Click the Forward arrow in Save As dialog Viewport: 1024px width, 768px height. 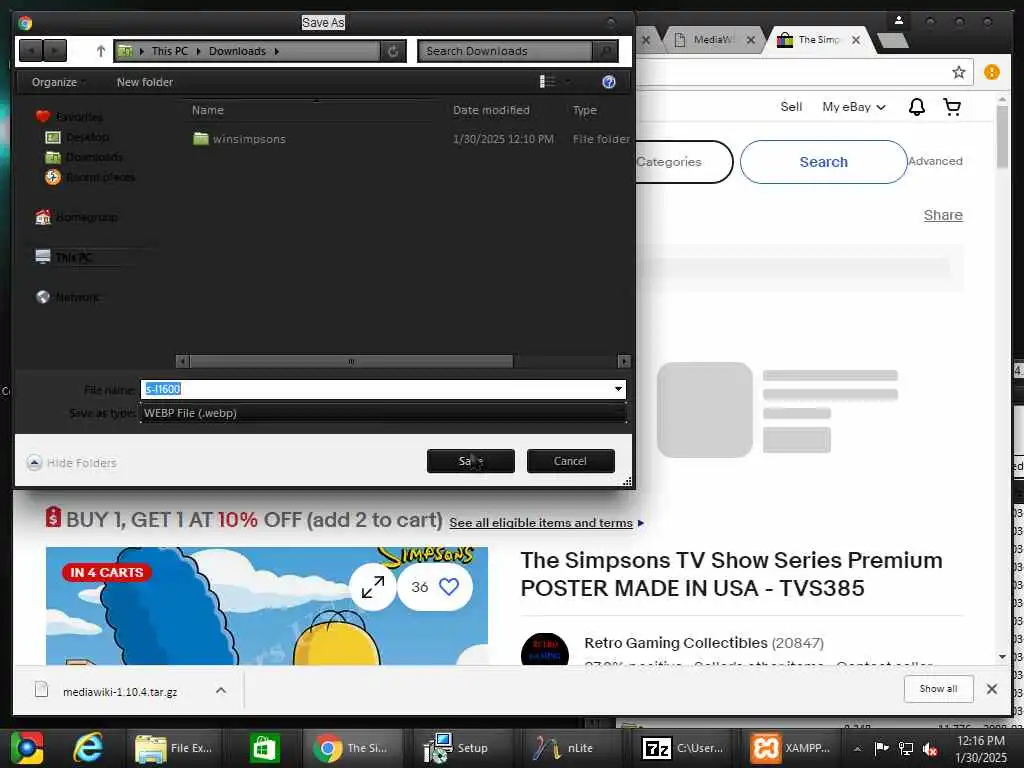tap(55, 50)
